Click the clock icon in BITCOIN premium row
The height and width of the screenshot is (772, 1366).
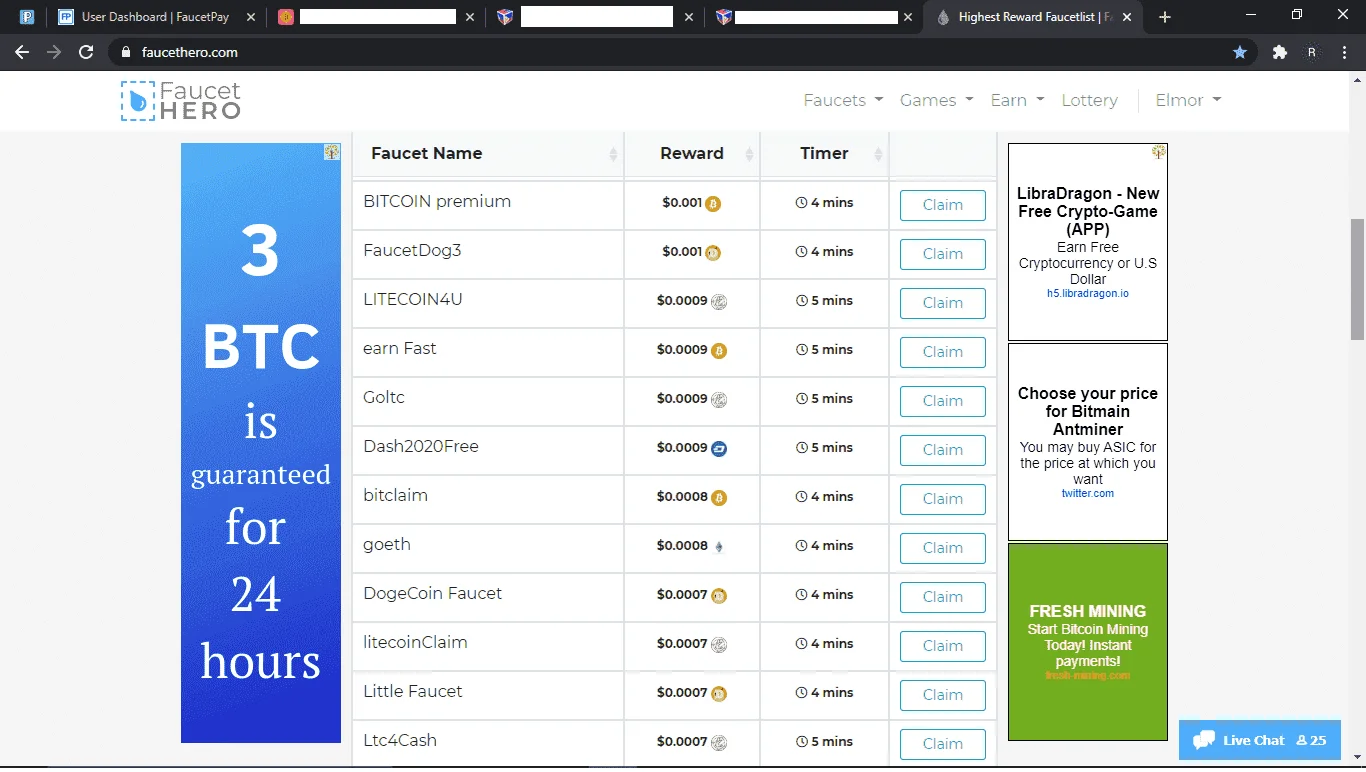click(x=801, y=203)
